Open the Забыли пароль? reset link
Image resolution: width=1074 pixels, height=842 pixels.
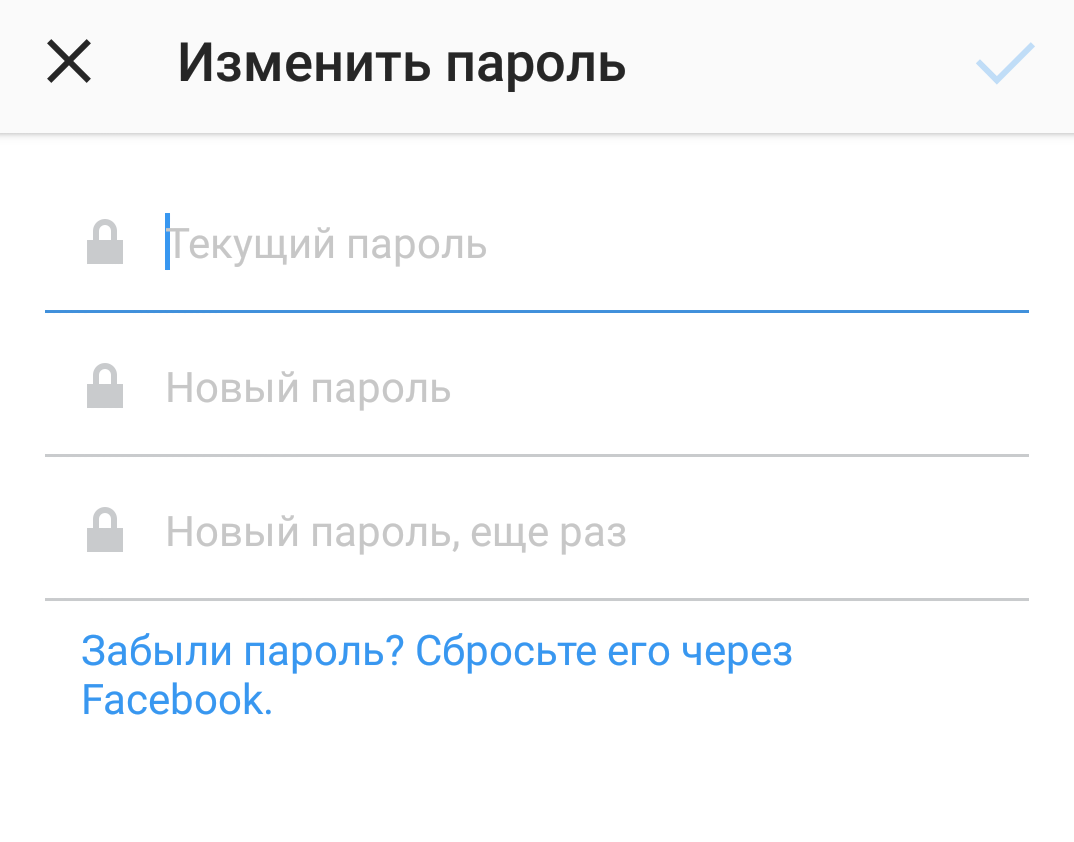(x=436, y=653)
